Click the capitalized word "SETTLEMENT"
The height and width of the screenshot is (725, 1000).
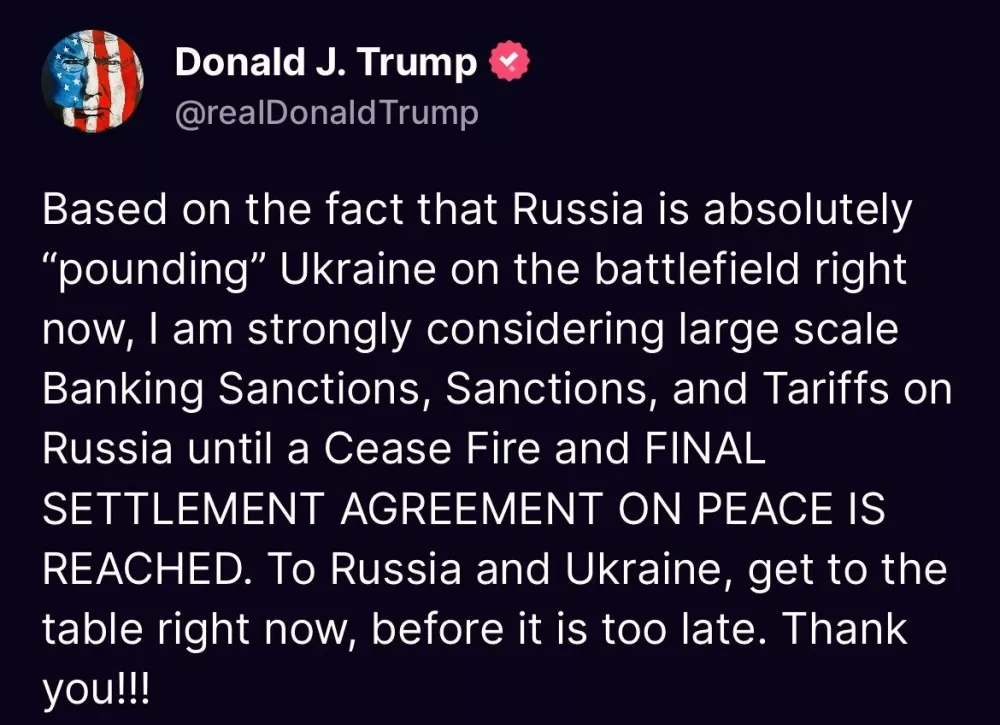coord(182,510)
